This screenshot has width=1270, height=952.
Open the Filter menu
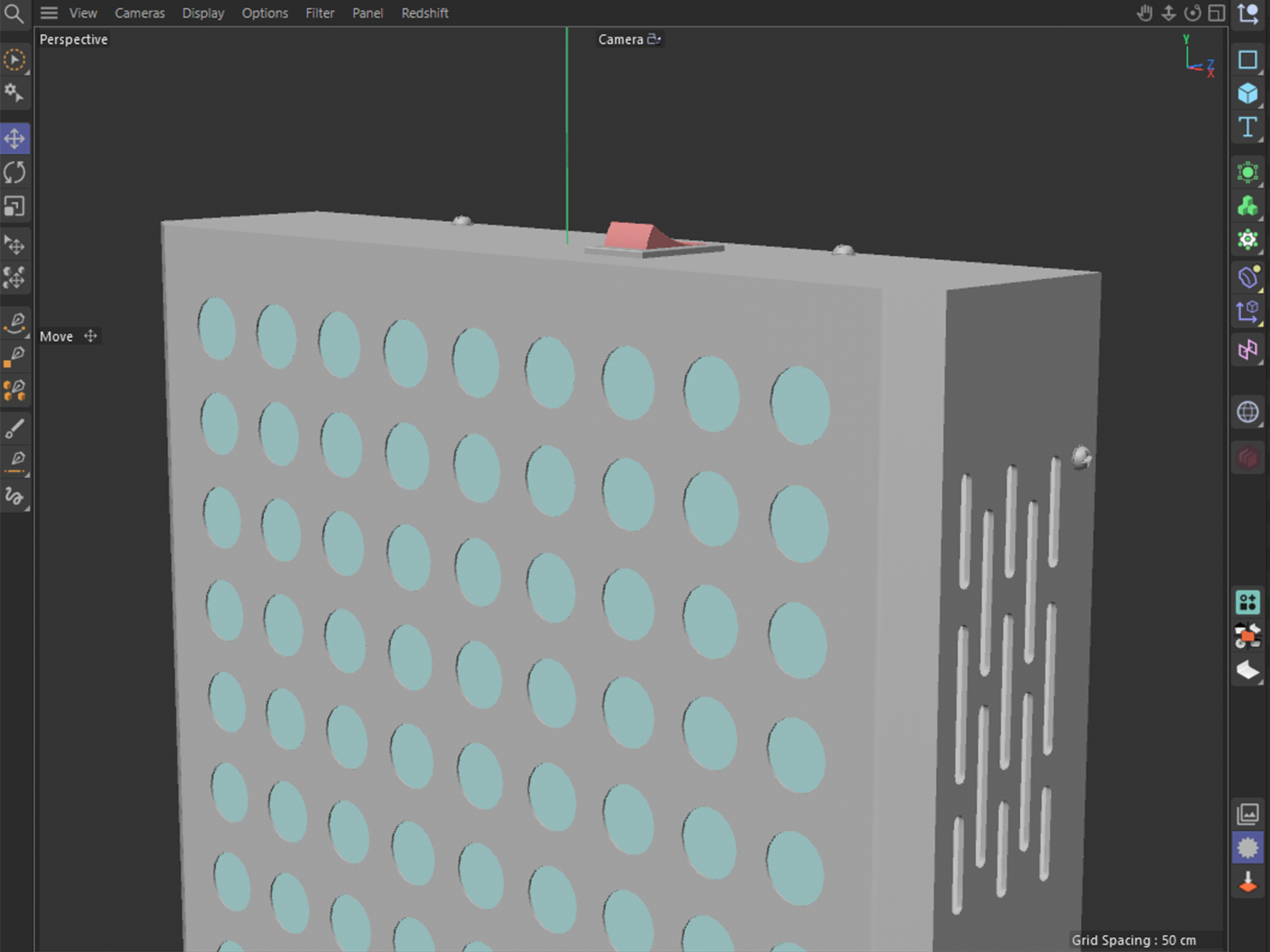coord(319,13)
